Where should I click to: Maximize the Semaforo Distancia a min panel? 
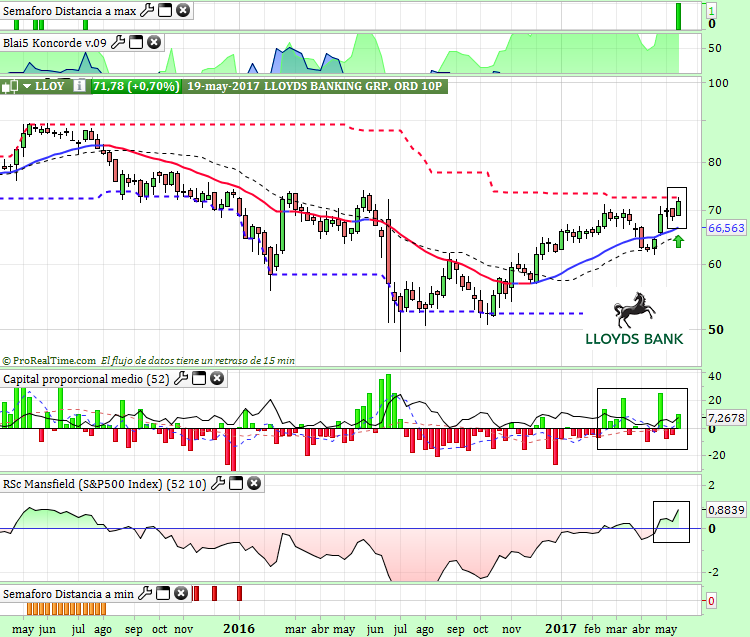(x=163, y=593)
